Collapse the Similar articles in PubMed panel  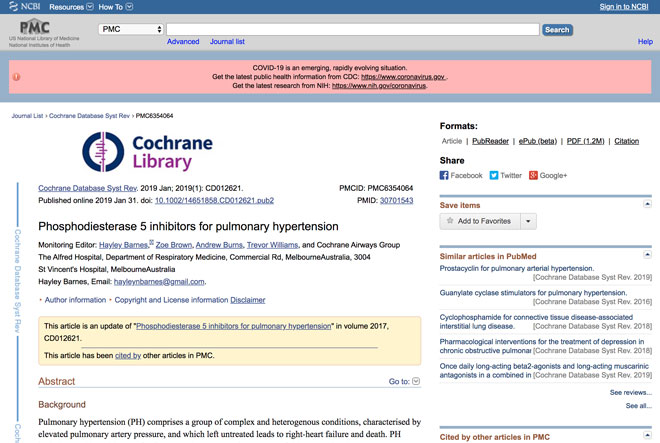tap(647, 254)
